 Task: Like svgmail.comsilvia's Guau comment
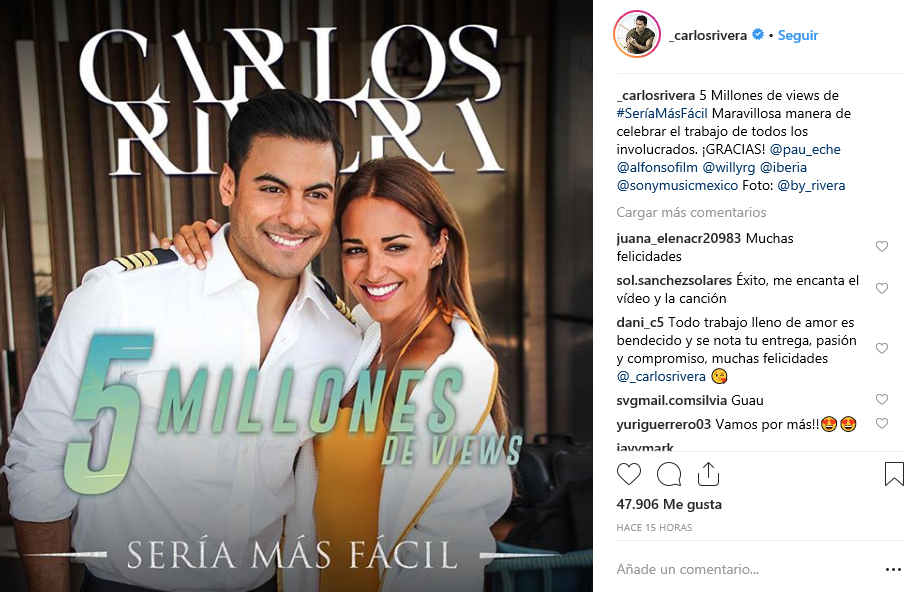pos(882,399)
